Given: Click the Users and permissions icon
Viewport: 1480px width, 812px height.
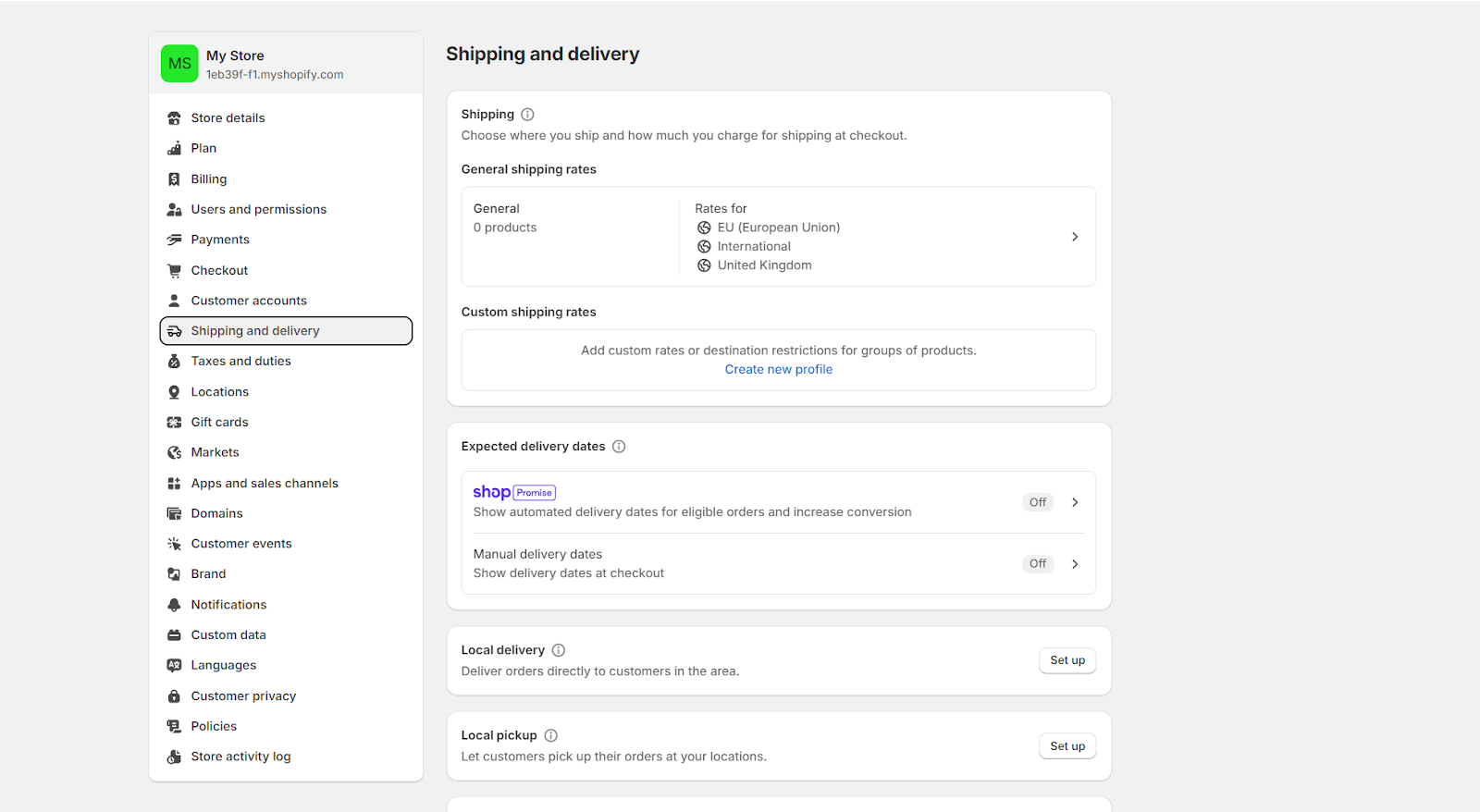Looking at the screenshot, I should [x=174, y=210].
